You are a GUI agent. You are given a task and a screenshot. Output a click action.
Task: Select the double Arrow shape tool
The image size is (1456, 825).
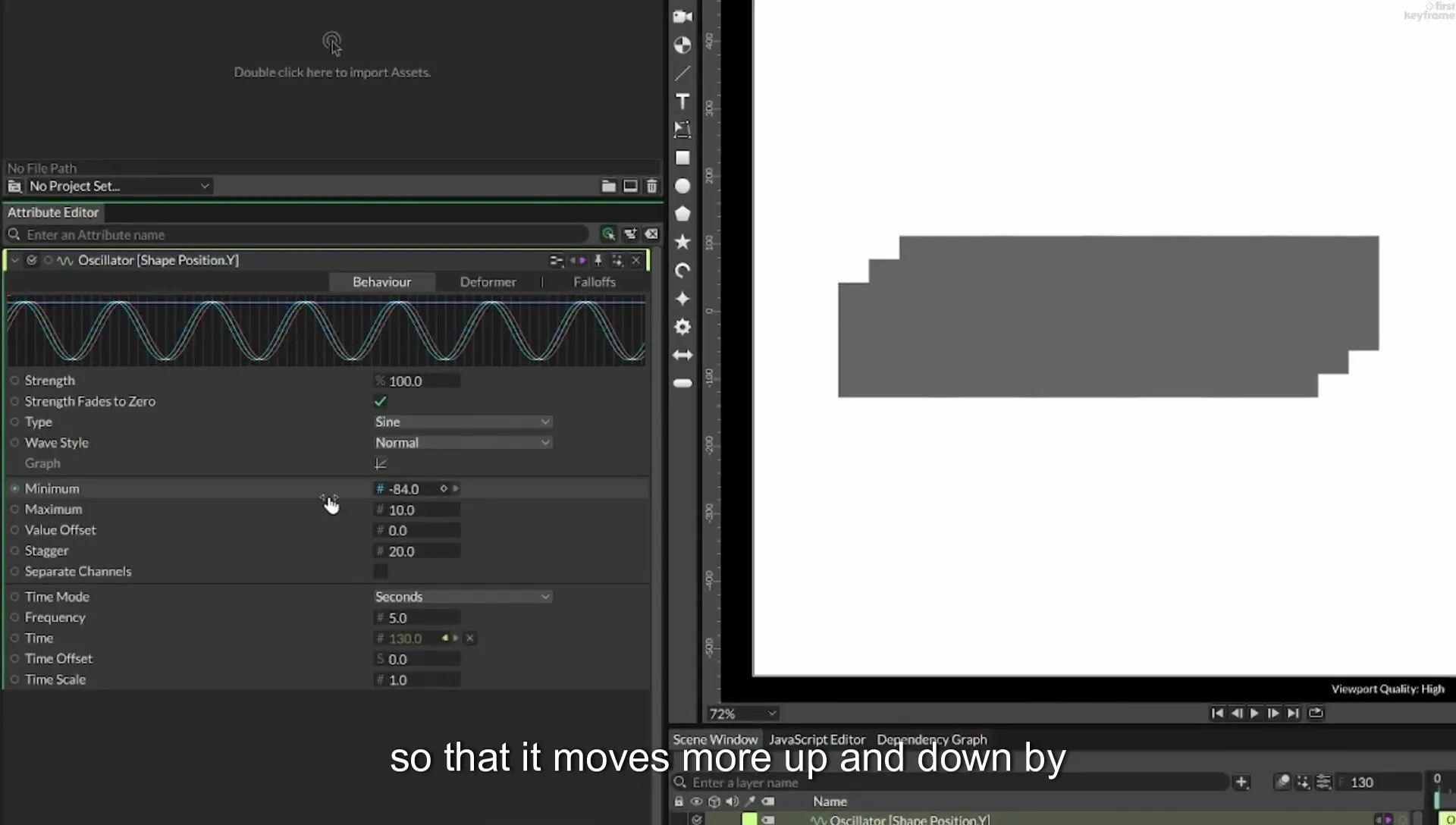tap(682, 355)
